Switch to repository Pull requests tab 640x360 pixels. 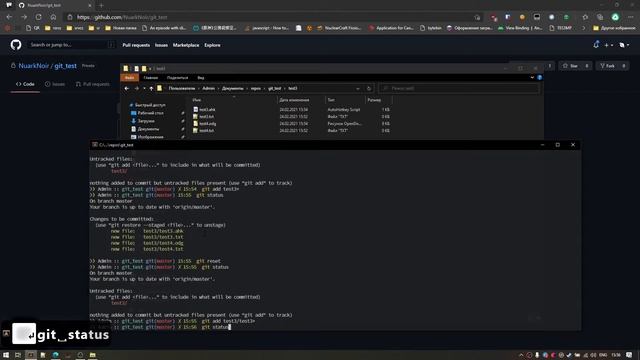(93, 84)
